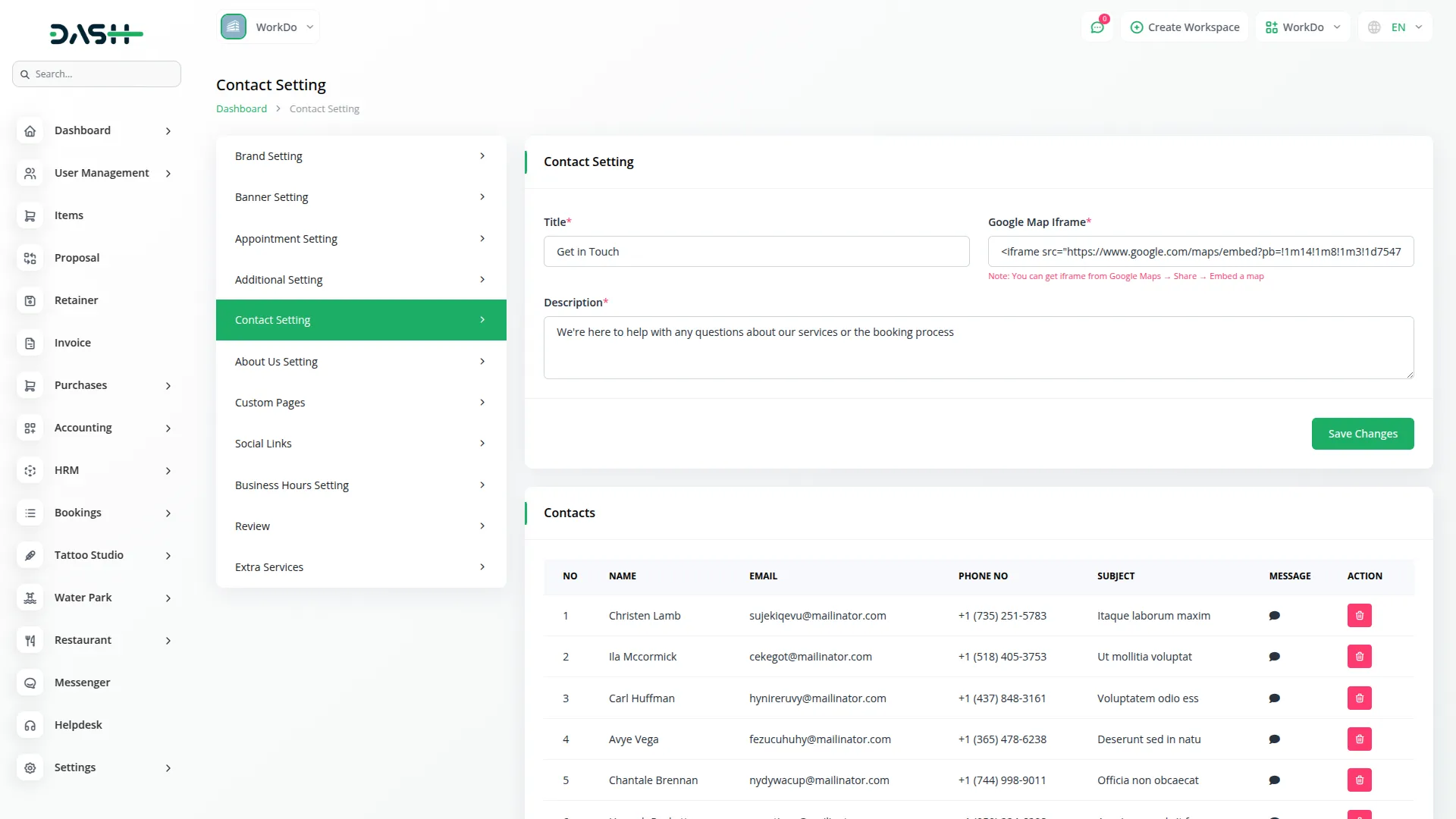The width and height of the screenshot is (1456, 819).
Task: Click the trash icon for Carl Huffman
Action: tap(1359, 698)
